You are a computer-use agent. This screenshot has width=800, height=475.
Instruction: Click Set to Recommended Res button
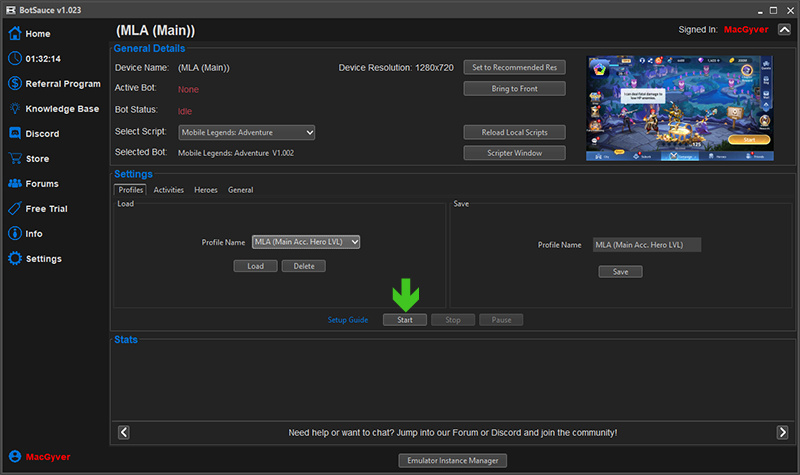pyautogui.click(x=514, y=67)
